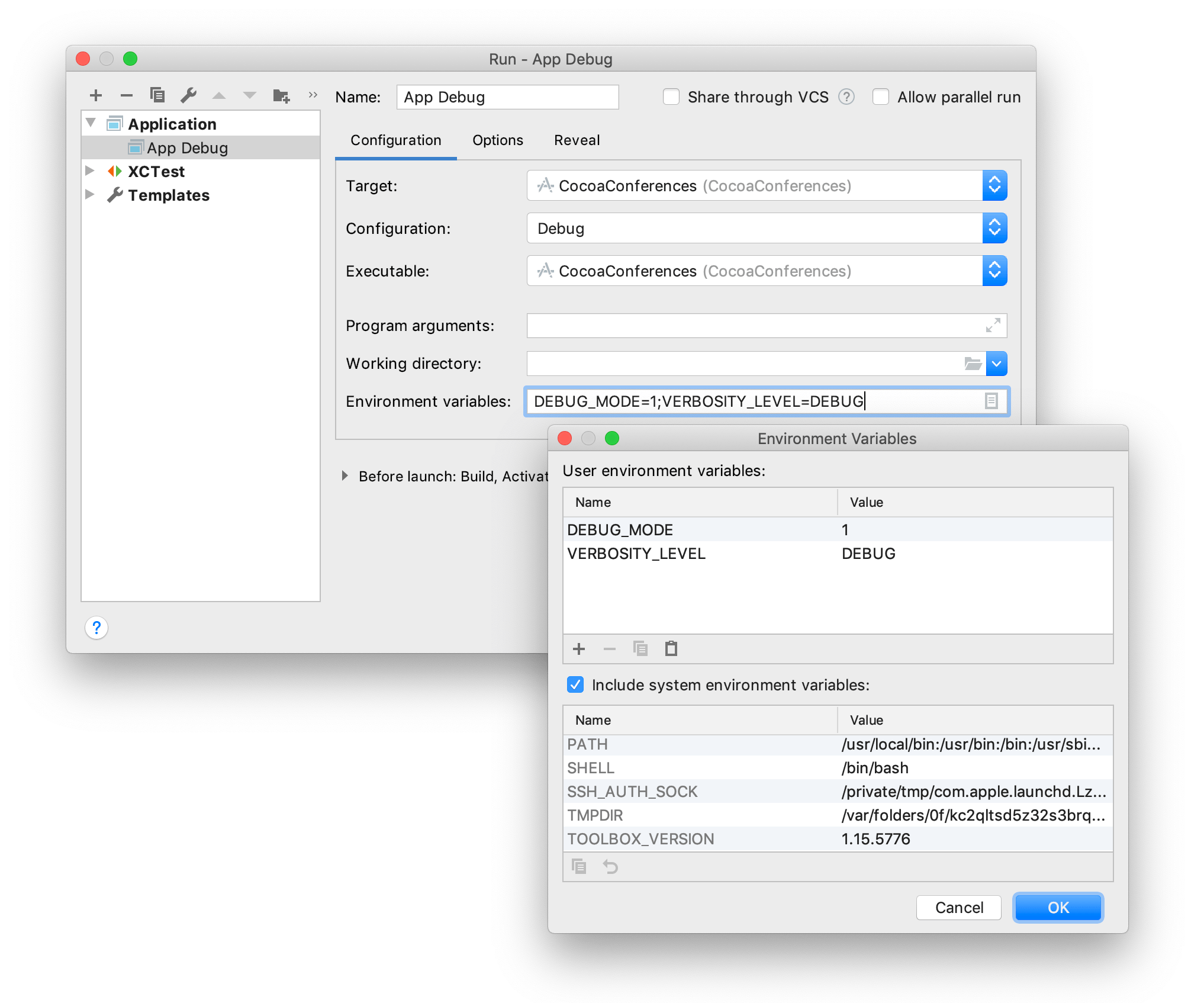Enable Allow parallel run

tap(881, 97)
